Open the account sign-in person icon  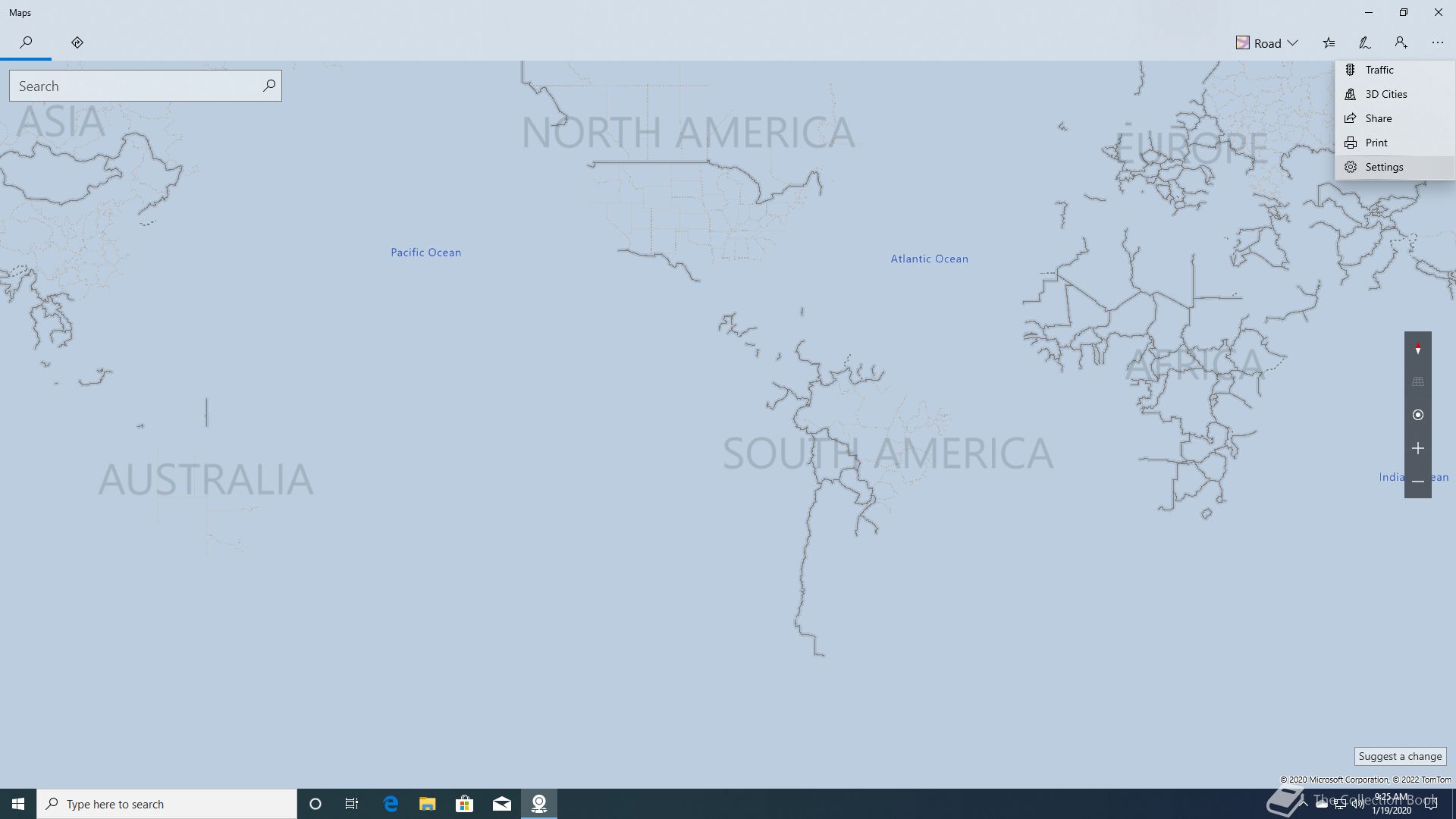(1401, 43)
